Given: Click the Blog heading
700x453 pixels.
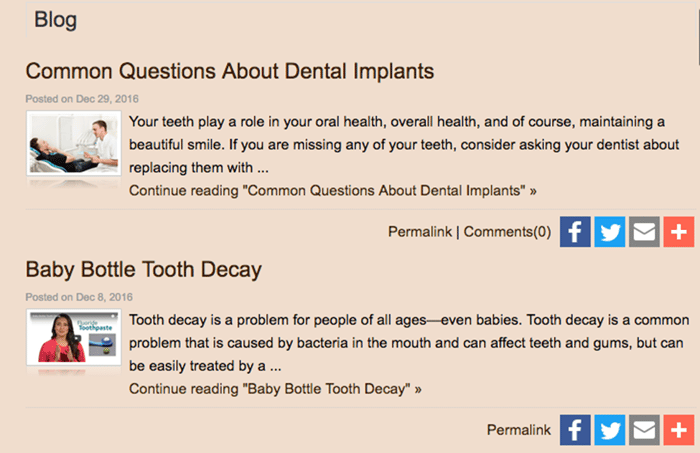Looking at the screenshot, I should click(55, 20).
